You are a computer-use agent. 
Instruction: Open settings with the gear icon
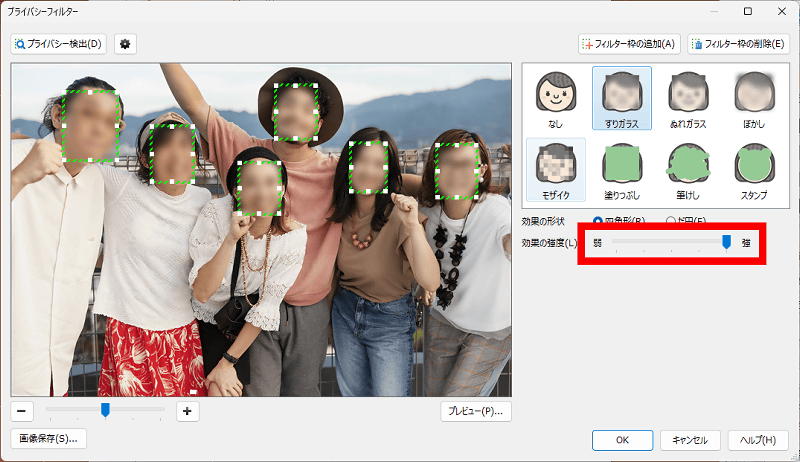pyautogui.click(x=125, y=44)
